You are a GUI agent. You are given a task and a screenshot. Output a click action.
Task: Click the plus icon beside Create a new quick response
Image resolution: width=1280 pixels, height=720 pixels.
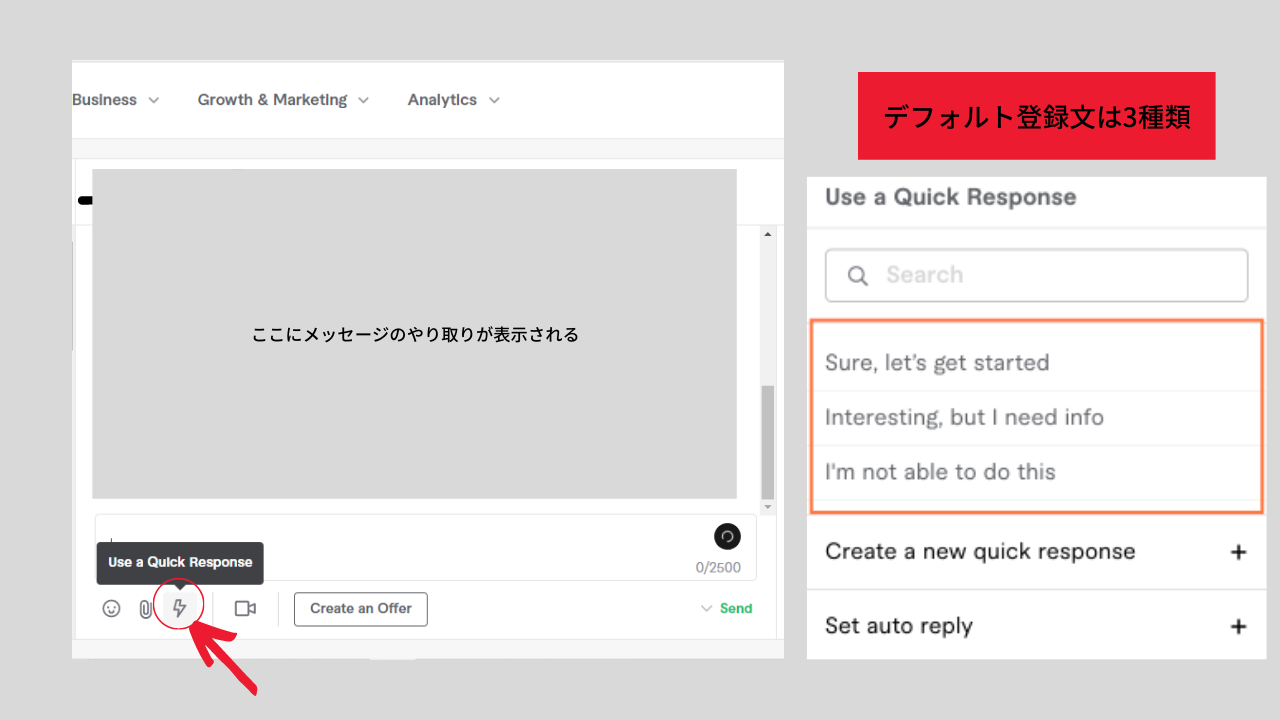[1239, 551]
